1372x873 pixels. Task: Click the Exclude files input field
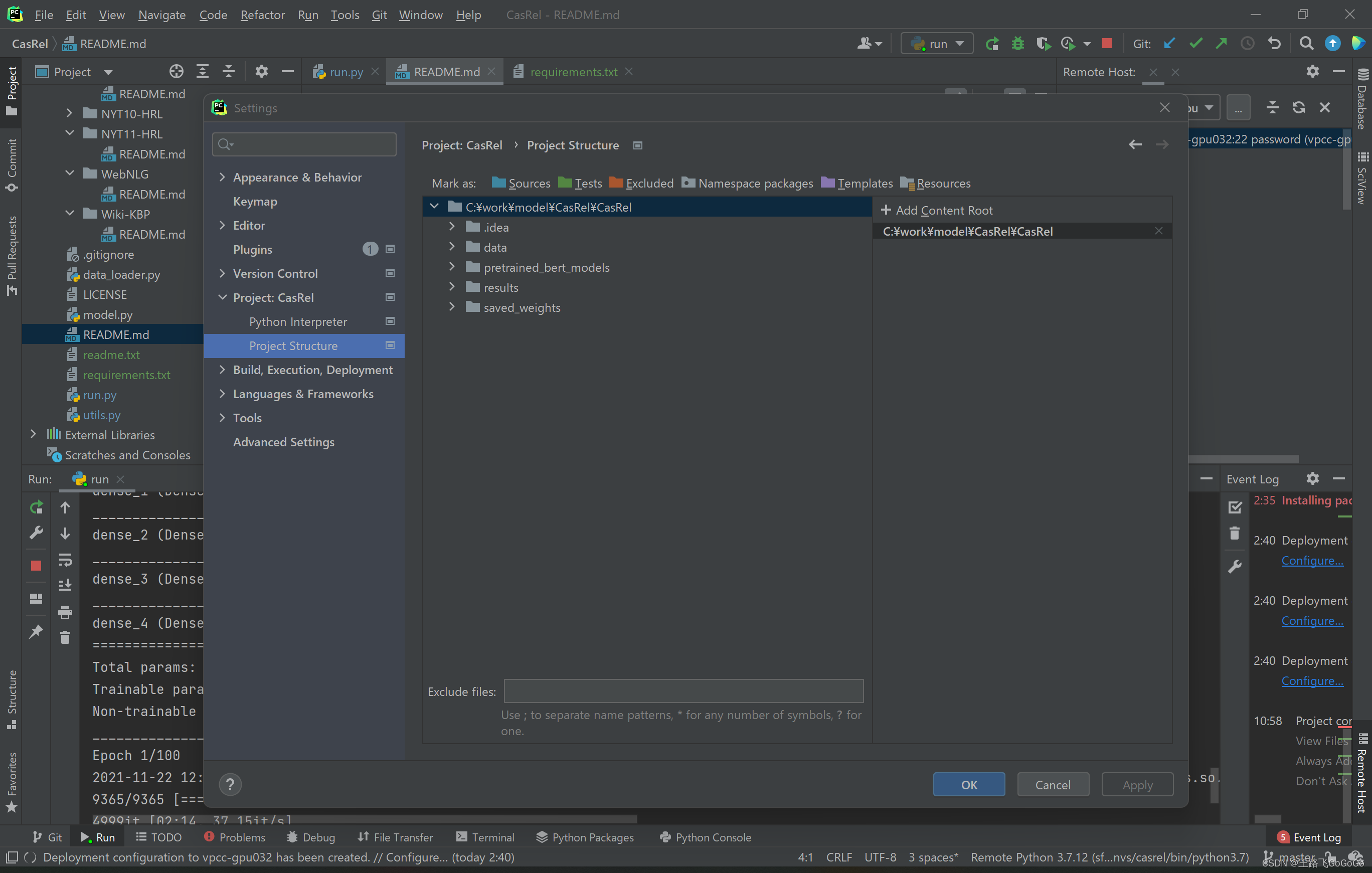(683, 691)
